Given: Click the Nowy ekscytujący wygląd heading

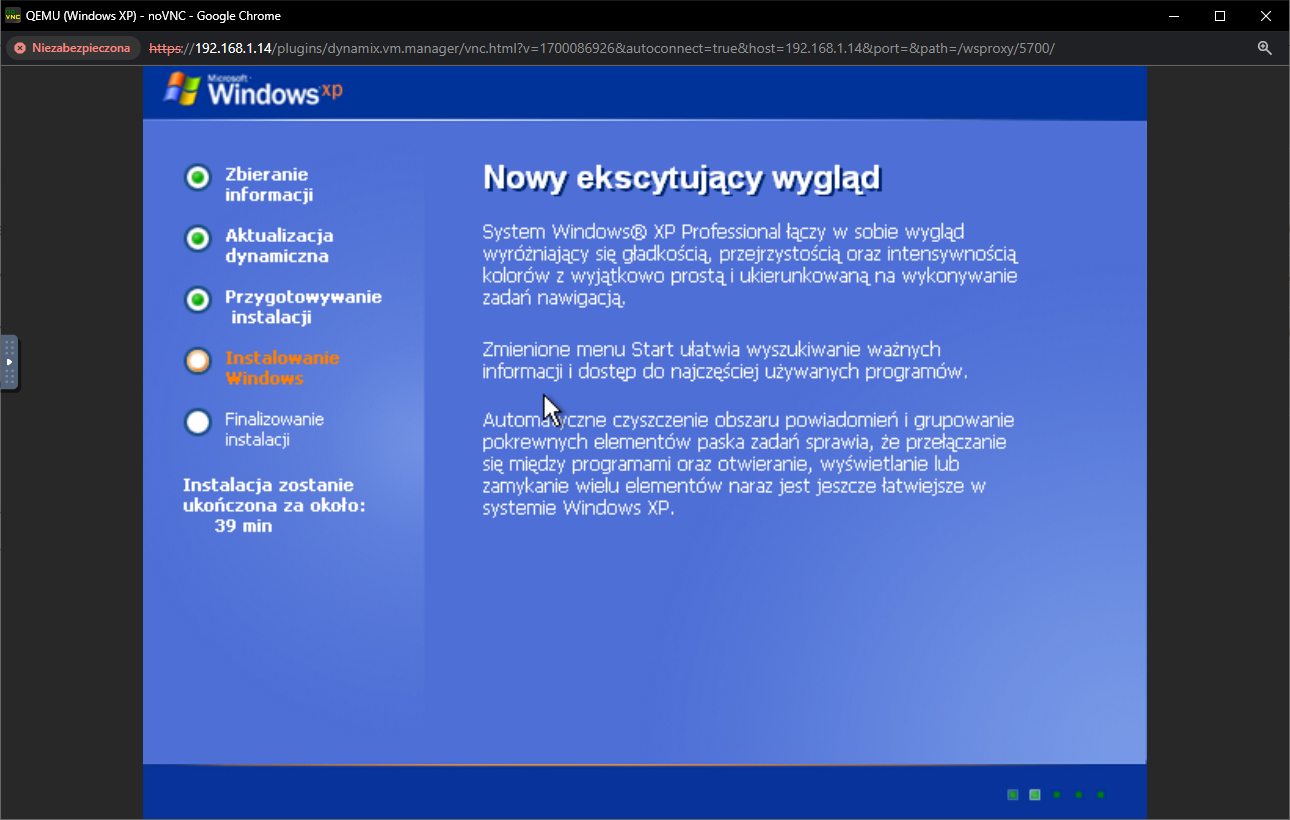Looking at the screenshot, I should (681, 178).
